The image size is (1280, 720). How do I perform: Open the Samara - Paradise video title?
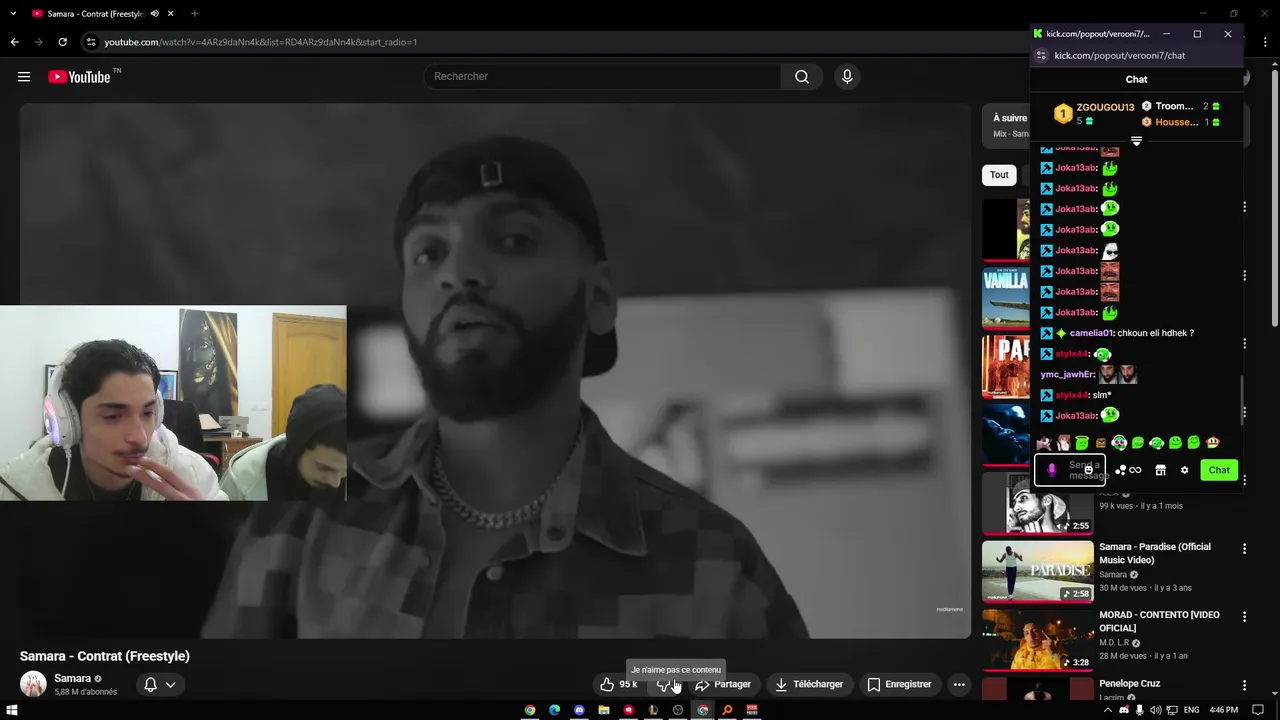tap(1154, 553)
